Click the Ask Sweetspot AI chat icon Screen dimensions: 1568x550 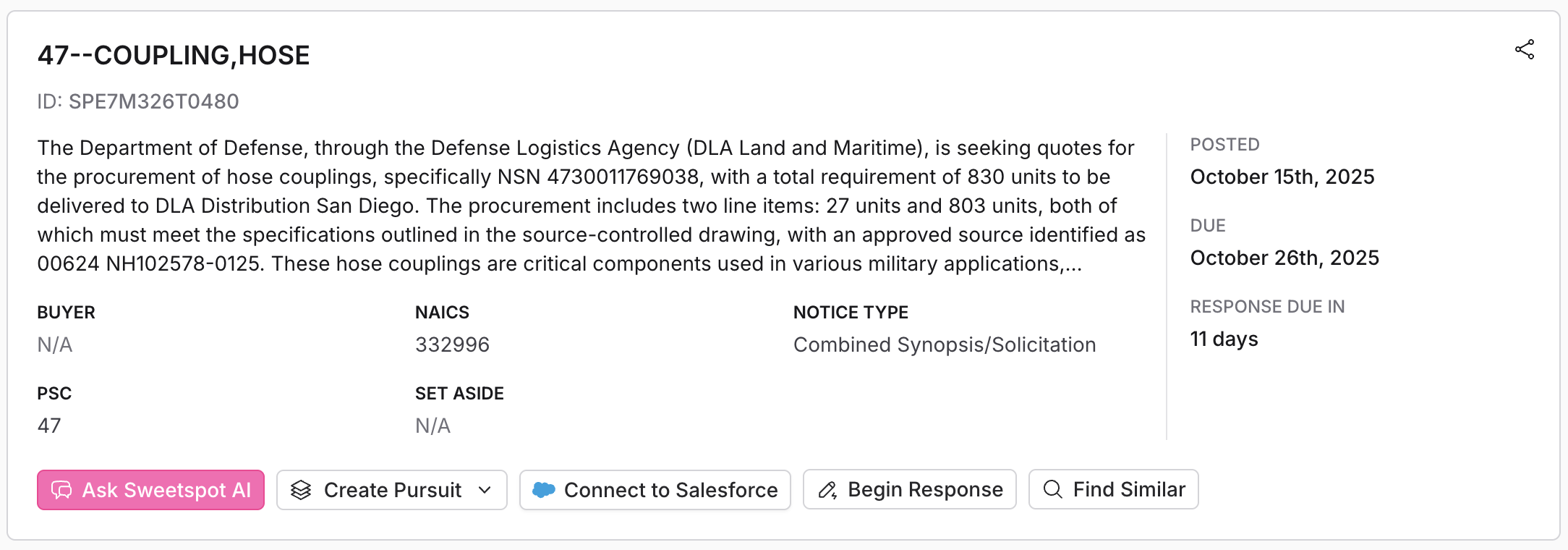point(61,491)
